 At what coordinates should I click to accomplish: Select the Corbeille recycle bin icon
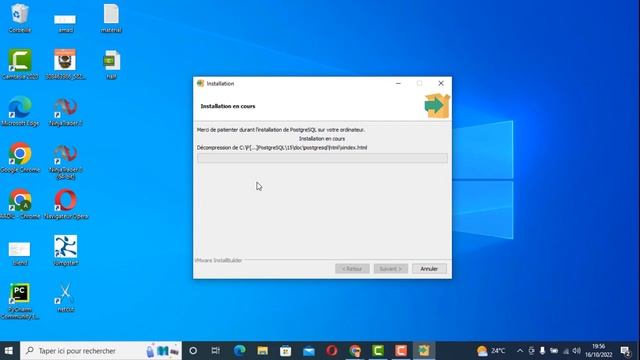pos(20,18)
